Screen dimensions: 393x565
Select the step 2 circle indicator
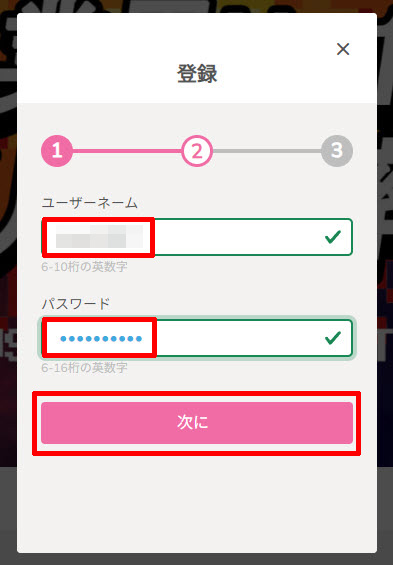point(197,151)
